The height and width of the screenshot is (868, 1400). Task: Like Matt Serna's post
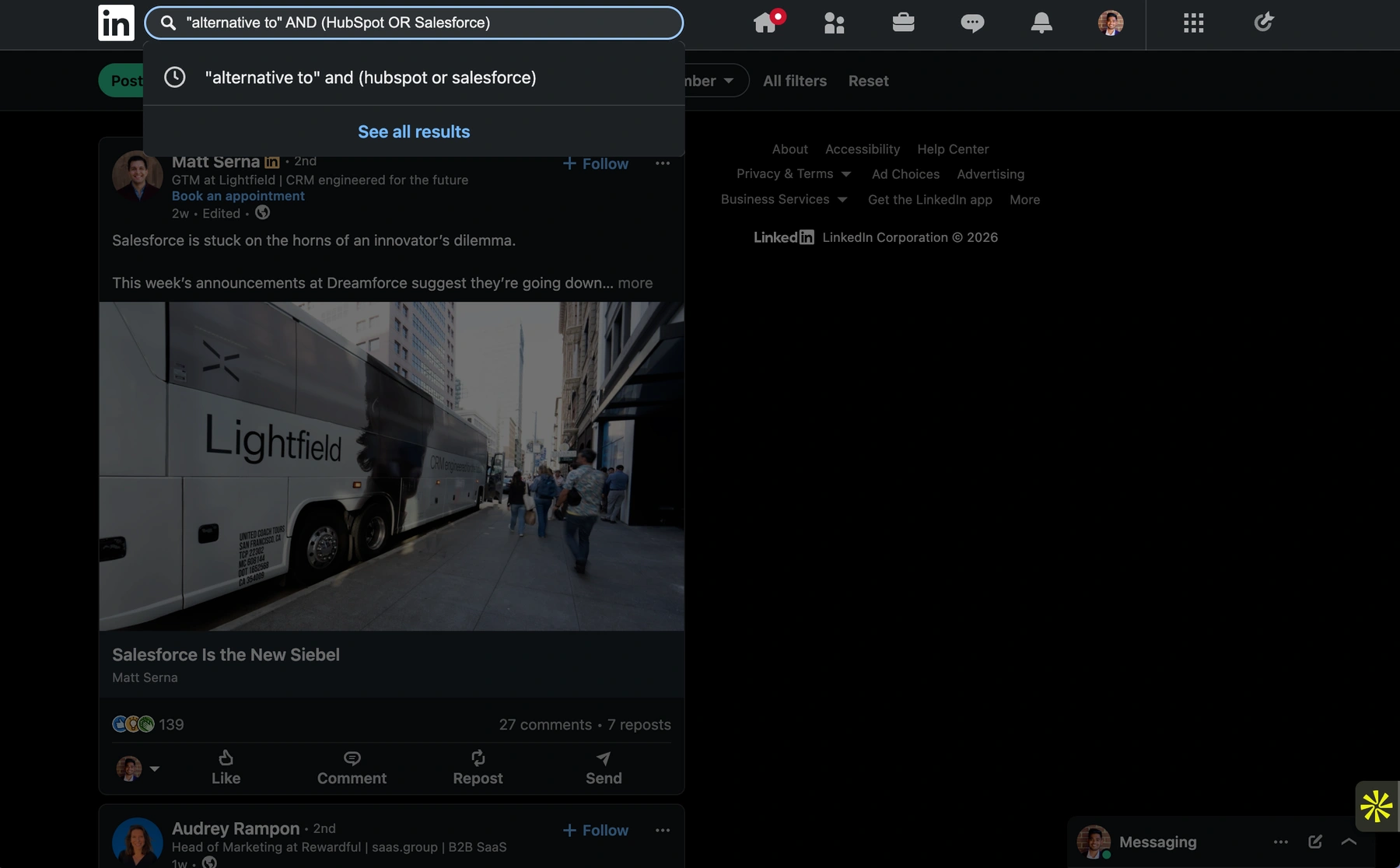(x=226, y=768)
